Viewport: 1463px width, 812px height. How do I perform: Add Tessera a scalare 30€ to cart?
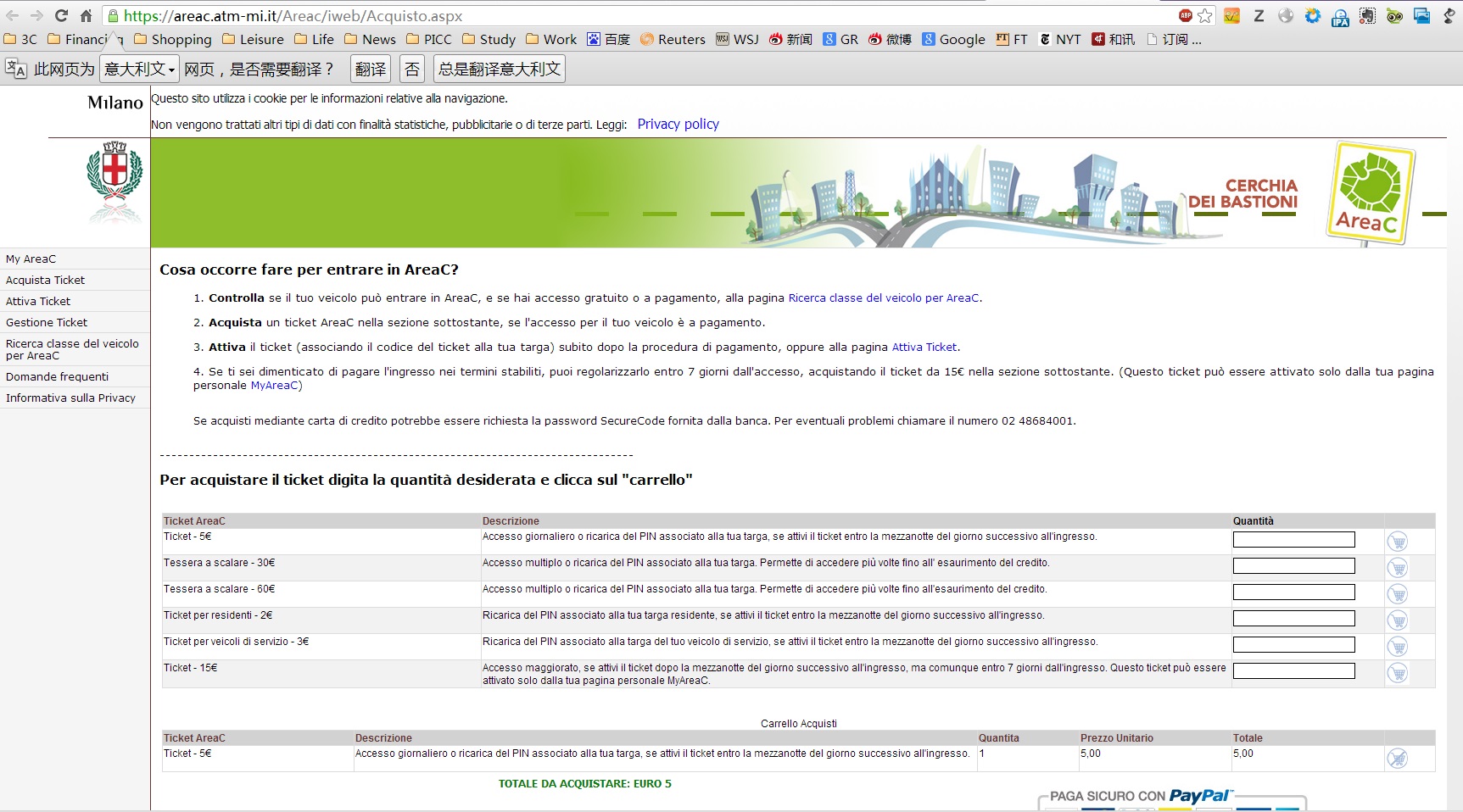pos(1397,567)
